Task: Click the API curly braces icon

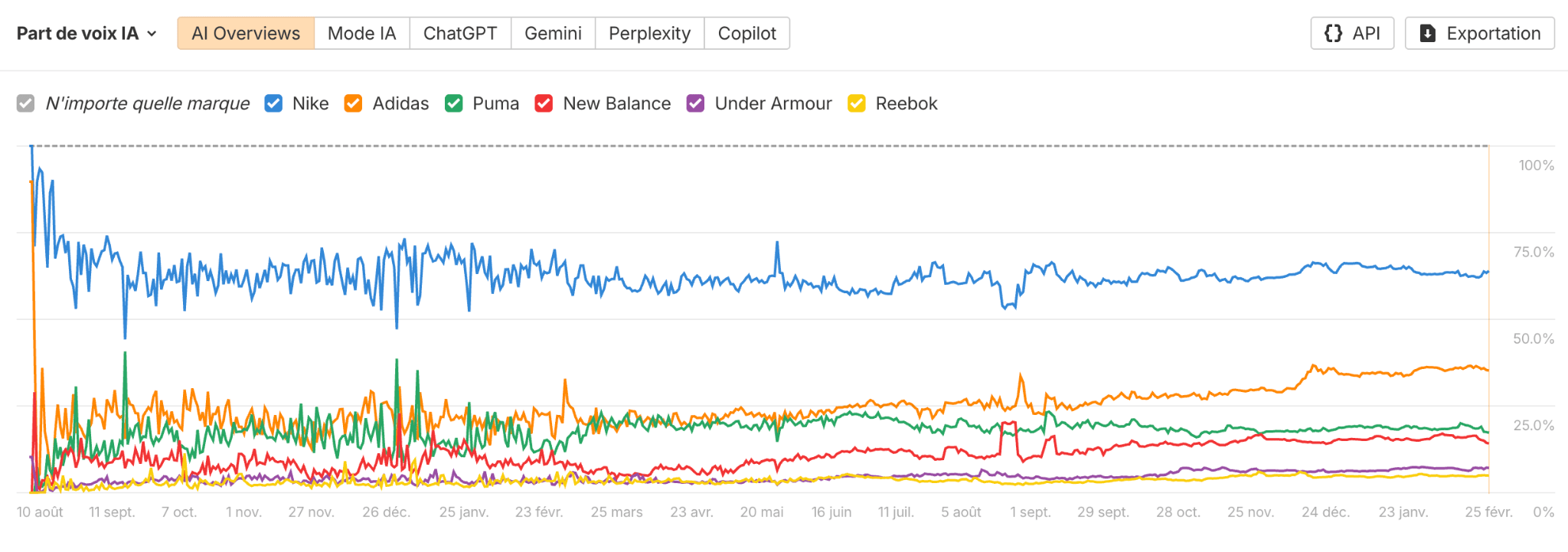Action: tap(1333, 34)
